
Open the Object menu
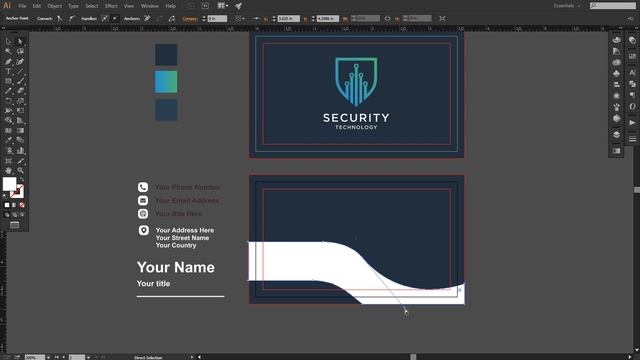tap(54, 6)
